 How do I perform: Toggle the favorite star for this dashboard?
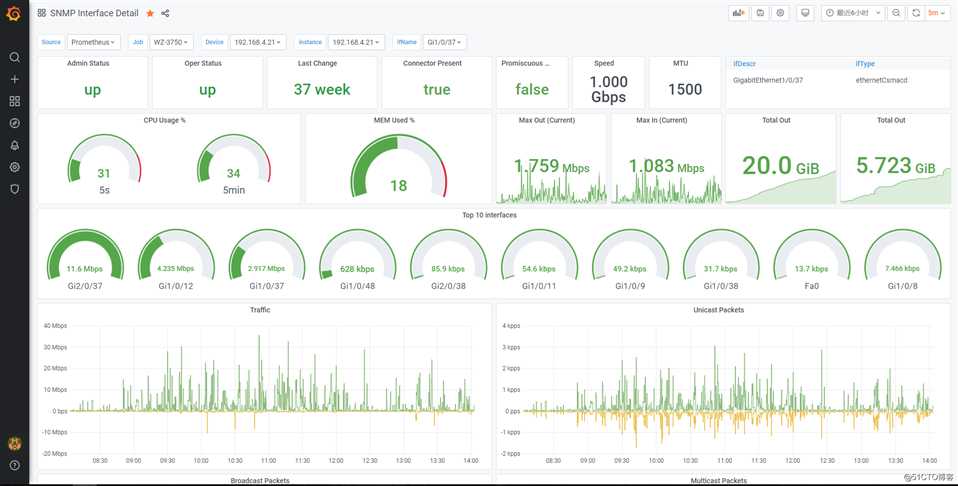point(150,13)
